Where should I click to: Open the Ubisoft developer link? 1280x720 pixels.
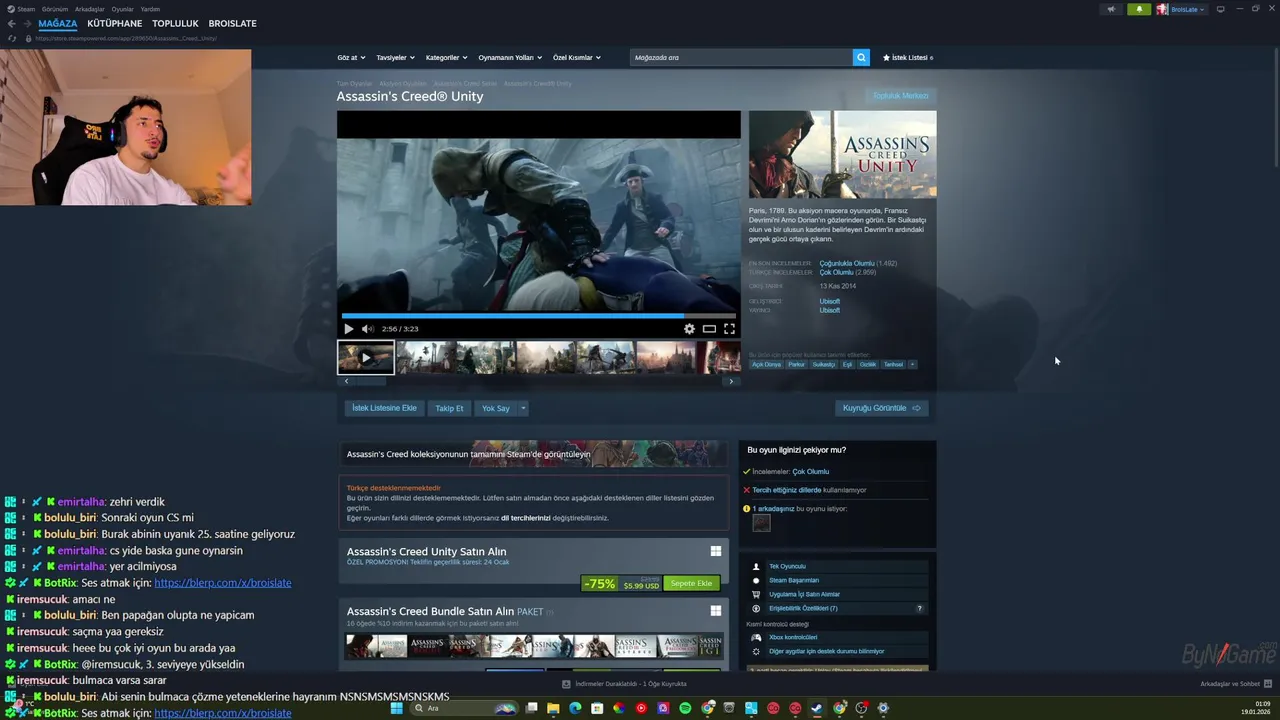tap(829, 301)
